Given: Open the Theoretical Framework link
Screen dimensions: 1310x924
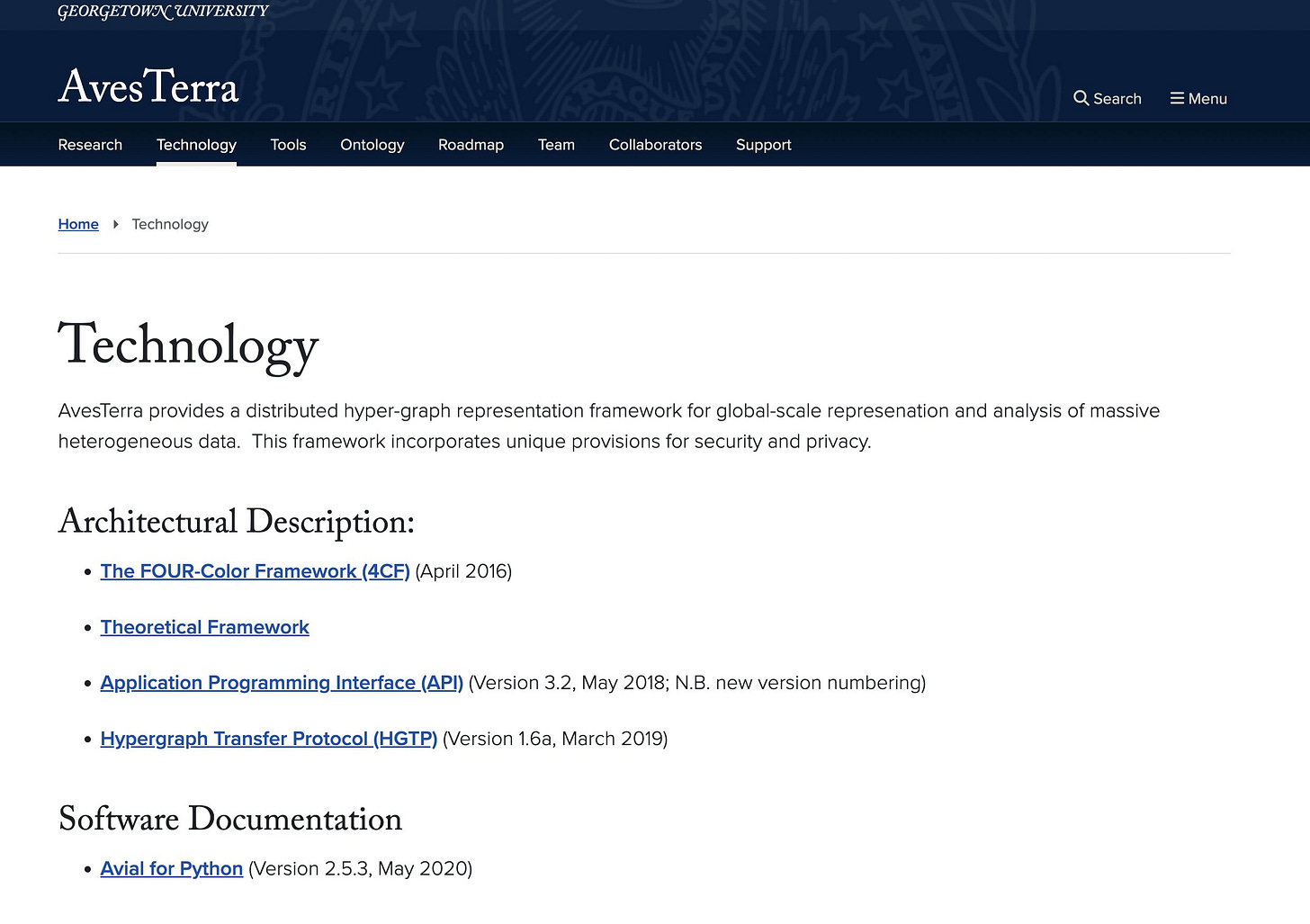Looking at the screenshot, I should coord(204,627).
